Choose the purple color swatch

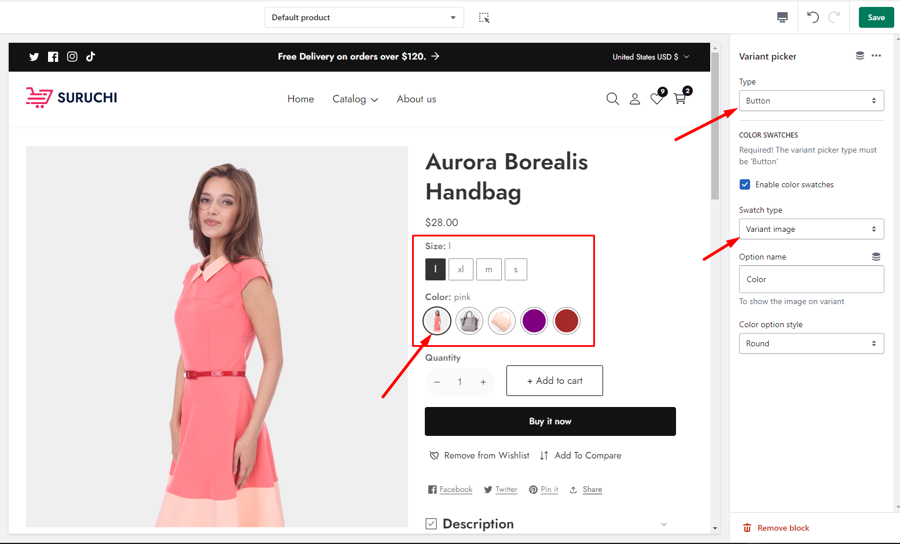pos(534,321)
